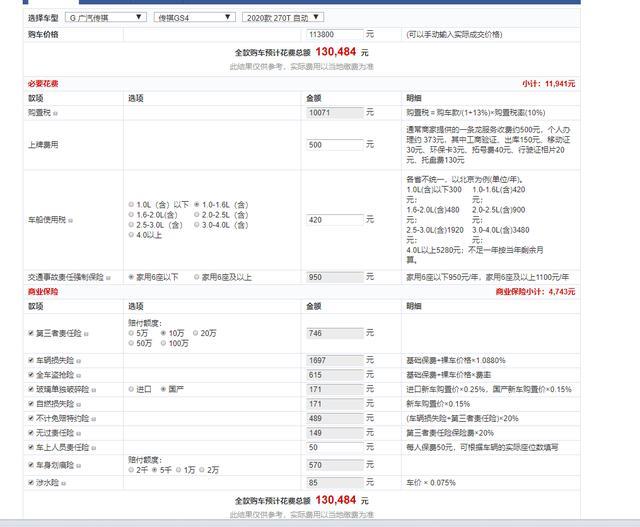
Task: Select the 1.0-1.6L（含） displacement radio
Action: 197,204
